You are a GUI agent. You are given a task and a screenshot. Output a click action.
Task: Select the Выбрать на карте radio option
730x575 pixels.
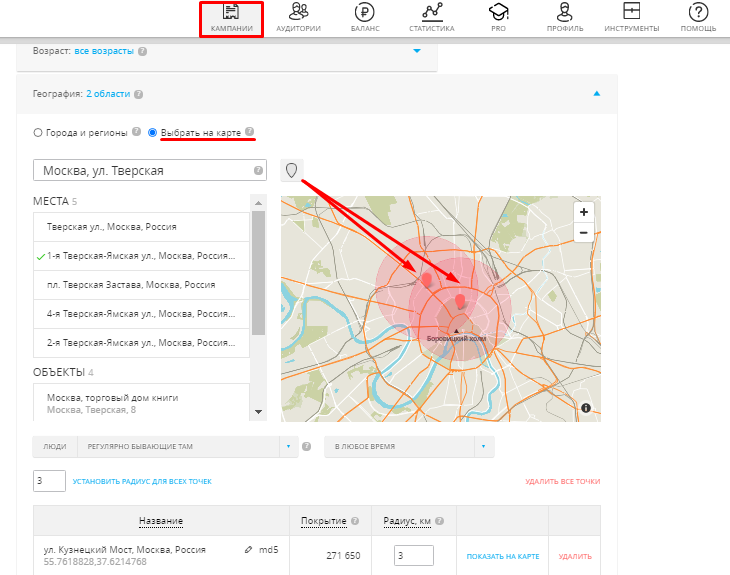pyautogui.click(x=152, y=132)
